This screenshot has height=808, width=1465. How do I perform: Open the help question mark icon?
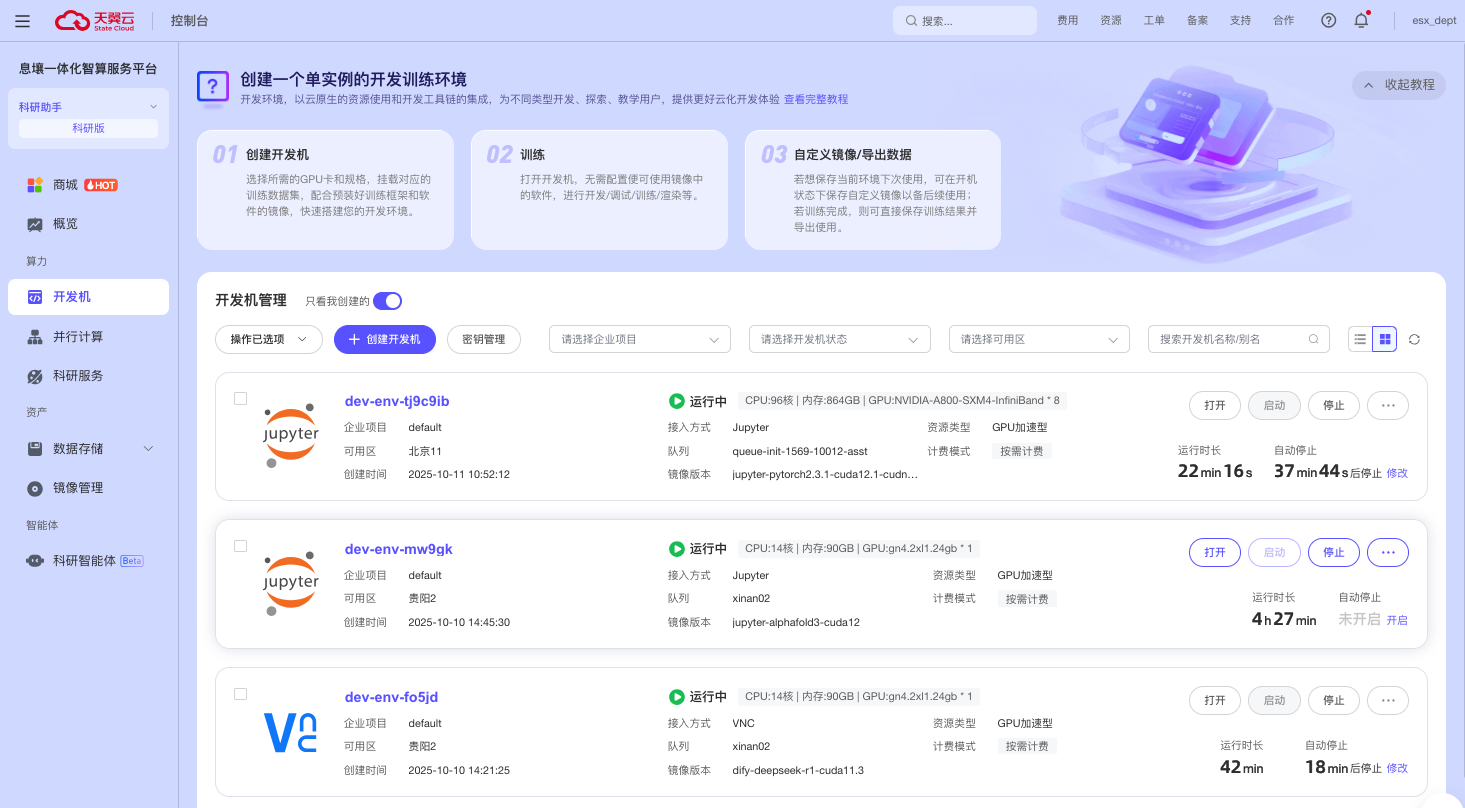pos(1328,20)
